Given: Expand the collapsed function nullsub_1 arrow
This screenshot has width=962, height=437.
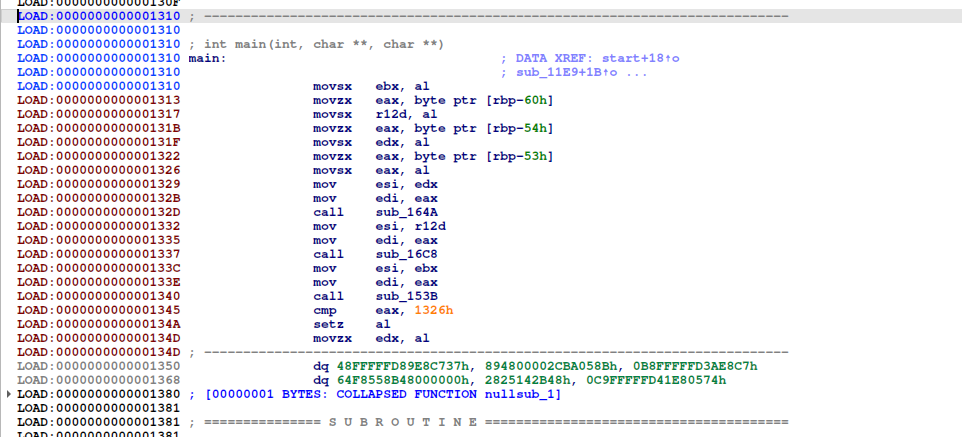Looking at the screenshot, I should (x=10, y=395).
